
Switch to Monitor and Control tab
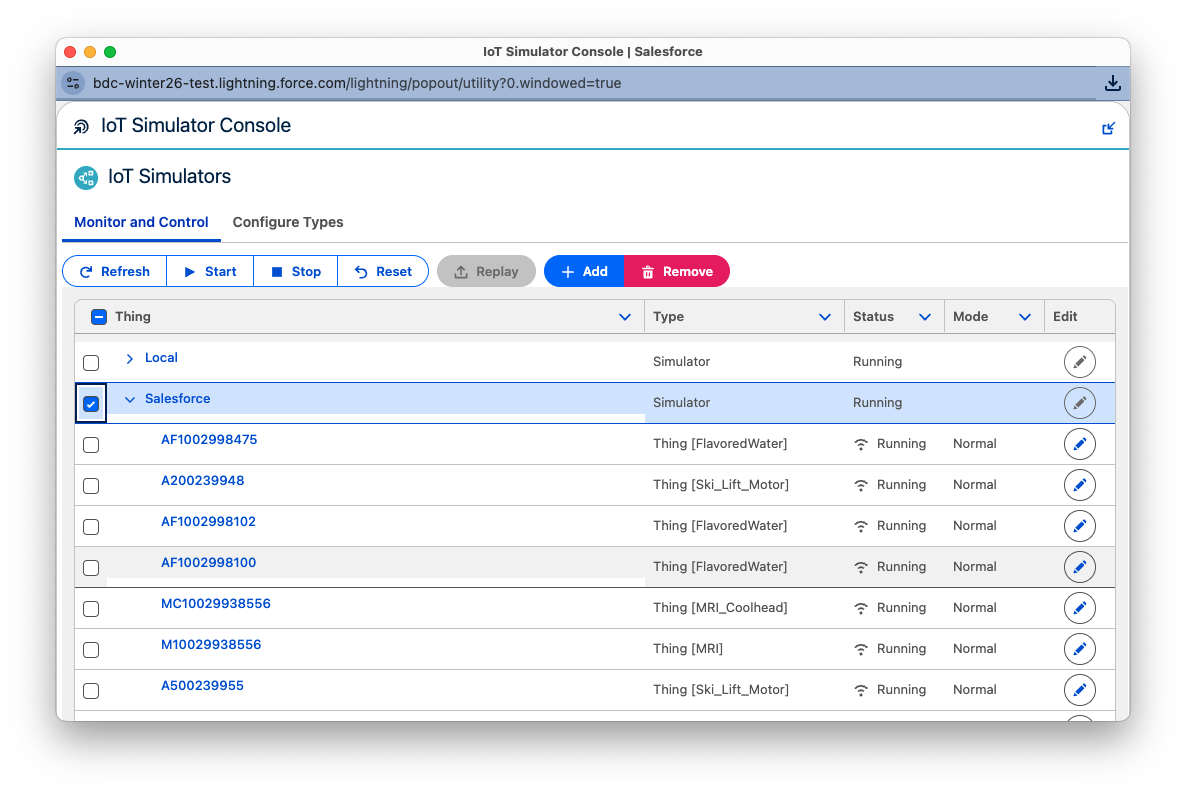(141, 222)
